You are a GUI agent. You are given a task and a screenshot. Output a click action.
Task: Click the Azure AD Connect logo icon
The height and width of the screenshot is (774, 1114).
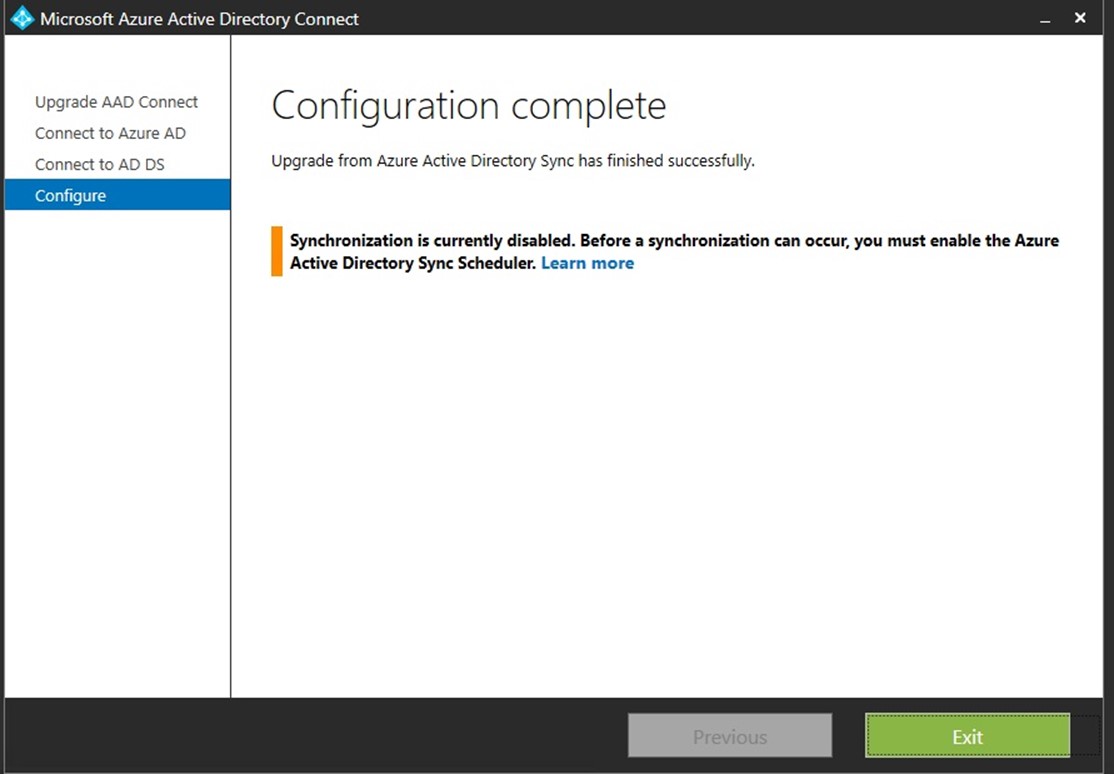tap(21, 18)
